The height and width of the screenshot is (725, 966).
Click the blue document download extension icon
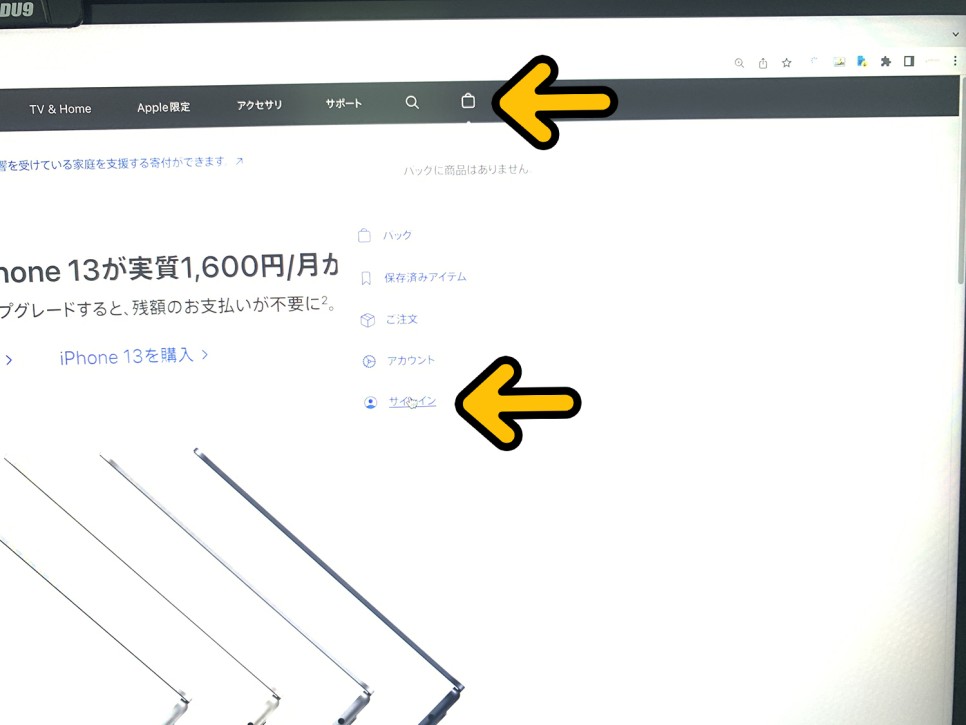click(862, 61)
